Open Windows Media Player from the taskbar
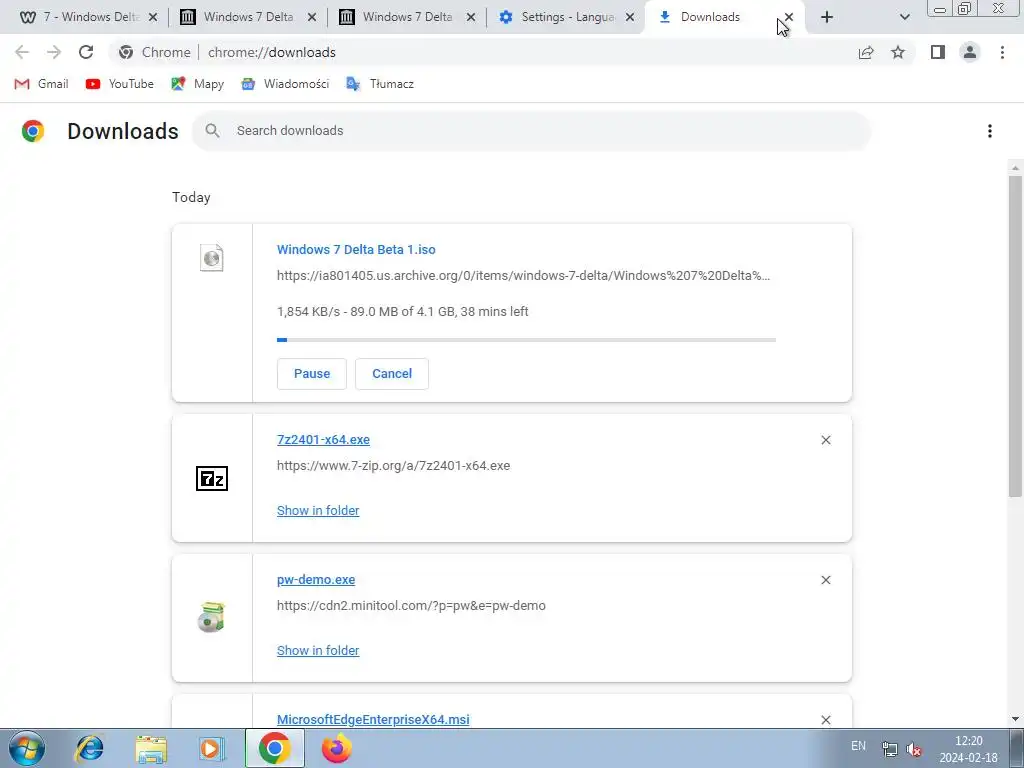The image size is (1024, 768). coord(212,749)
